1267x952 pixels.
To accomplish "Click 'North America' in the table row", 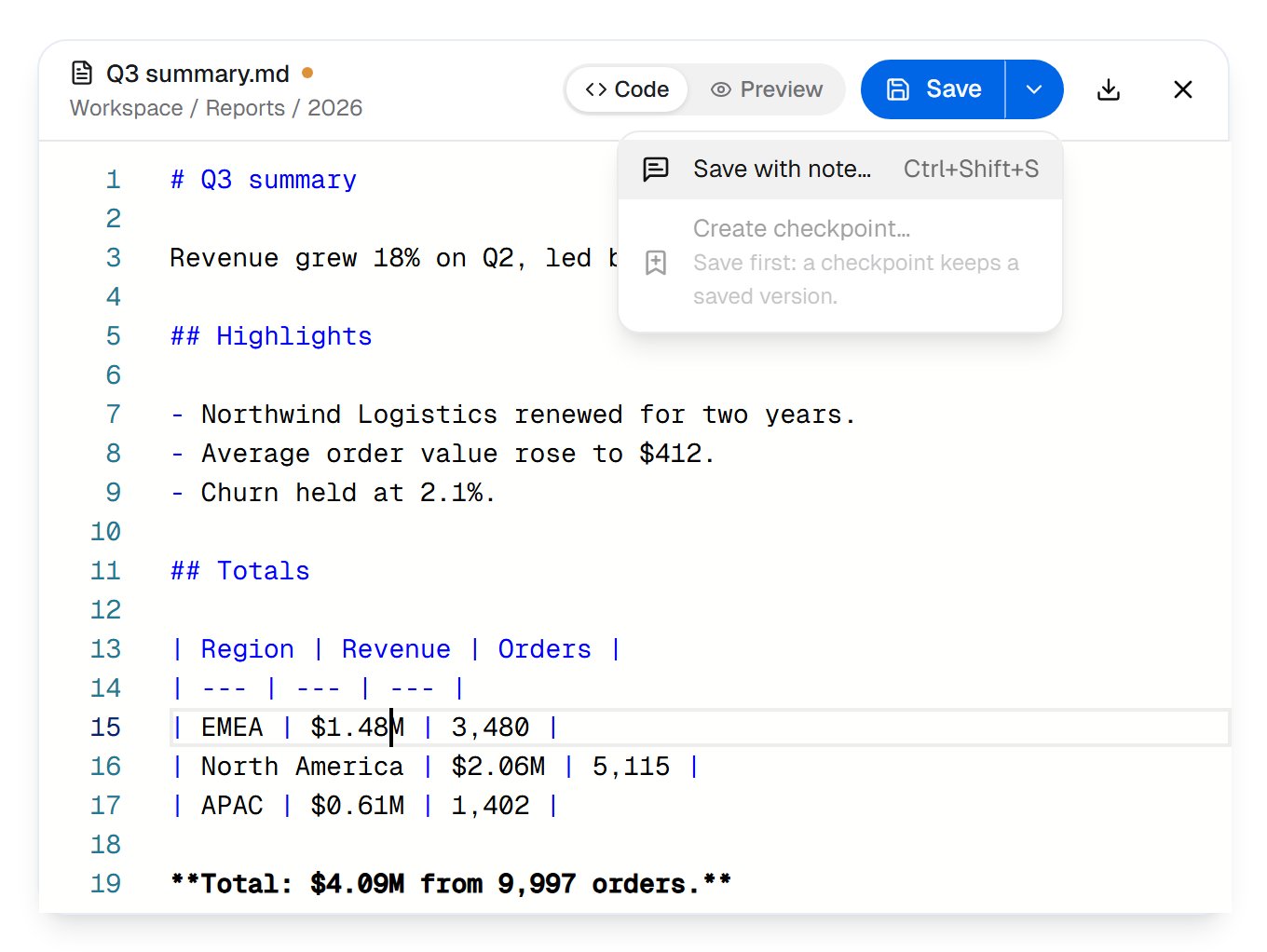I will point(302,767).
